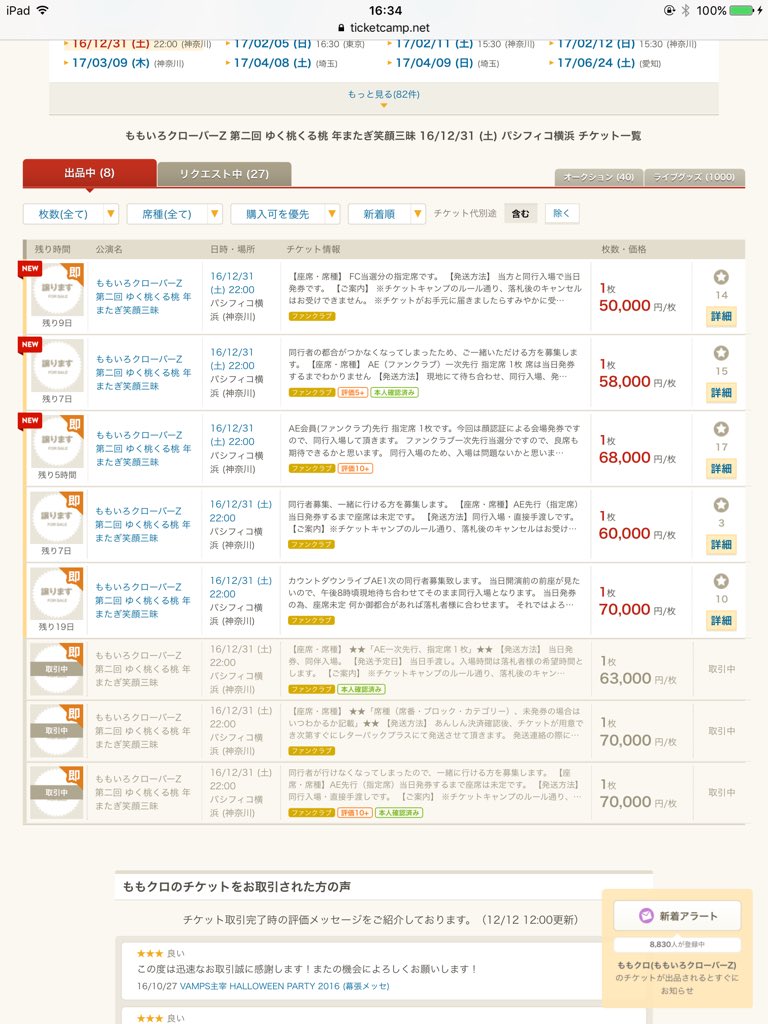
Task: Switch to 出品中 (8) tab
Action: [x=89, y=173]
